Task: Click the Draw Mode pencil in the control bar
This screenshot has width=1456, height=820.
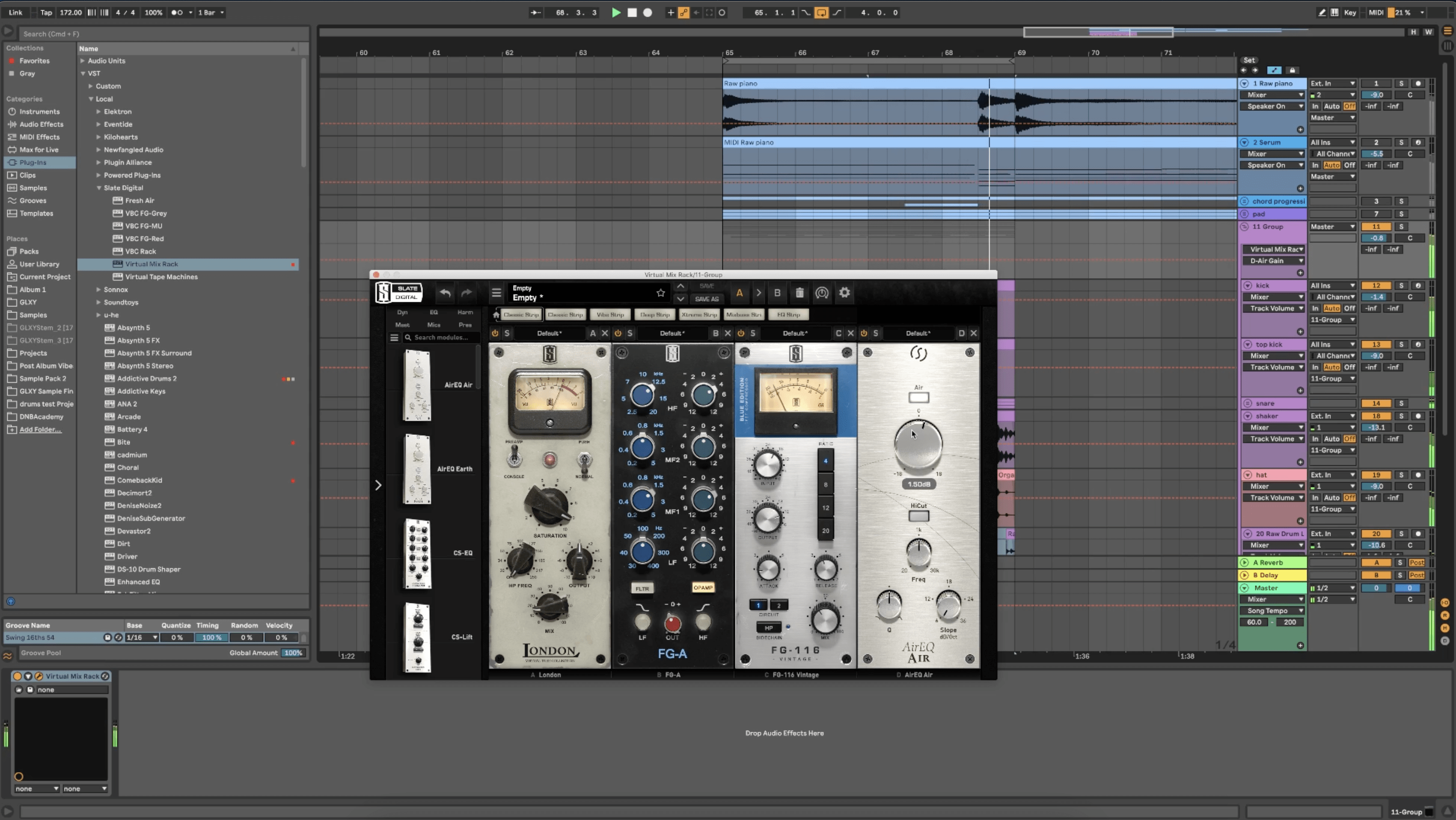Action: pos(1322,12)
